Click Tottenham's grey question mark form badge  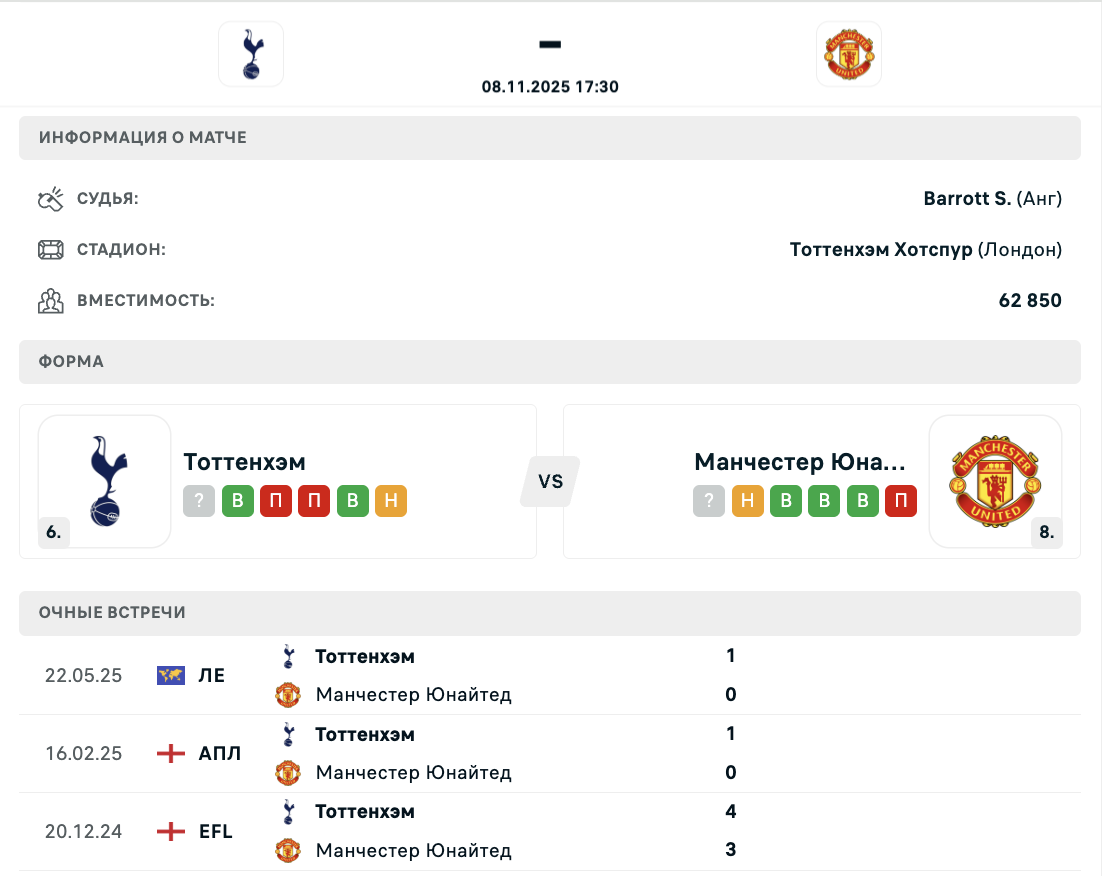pos(199,501)
